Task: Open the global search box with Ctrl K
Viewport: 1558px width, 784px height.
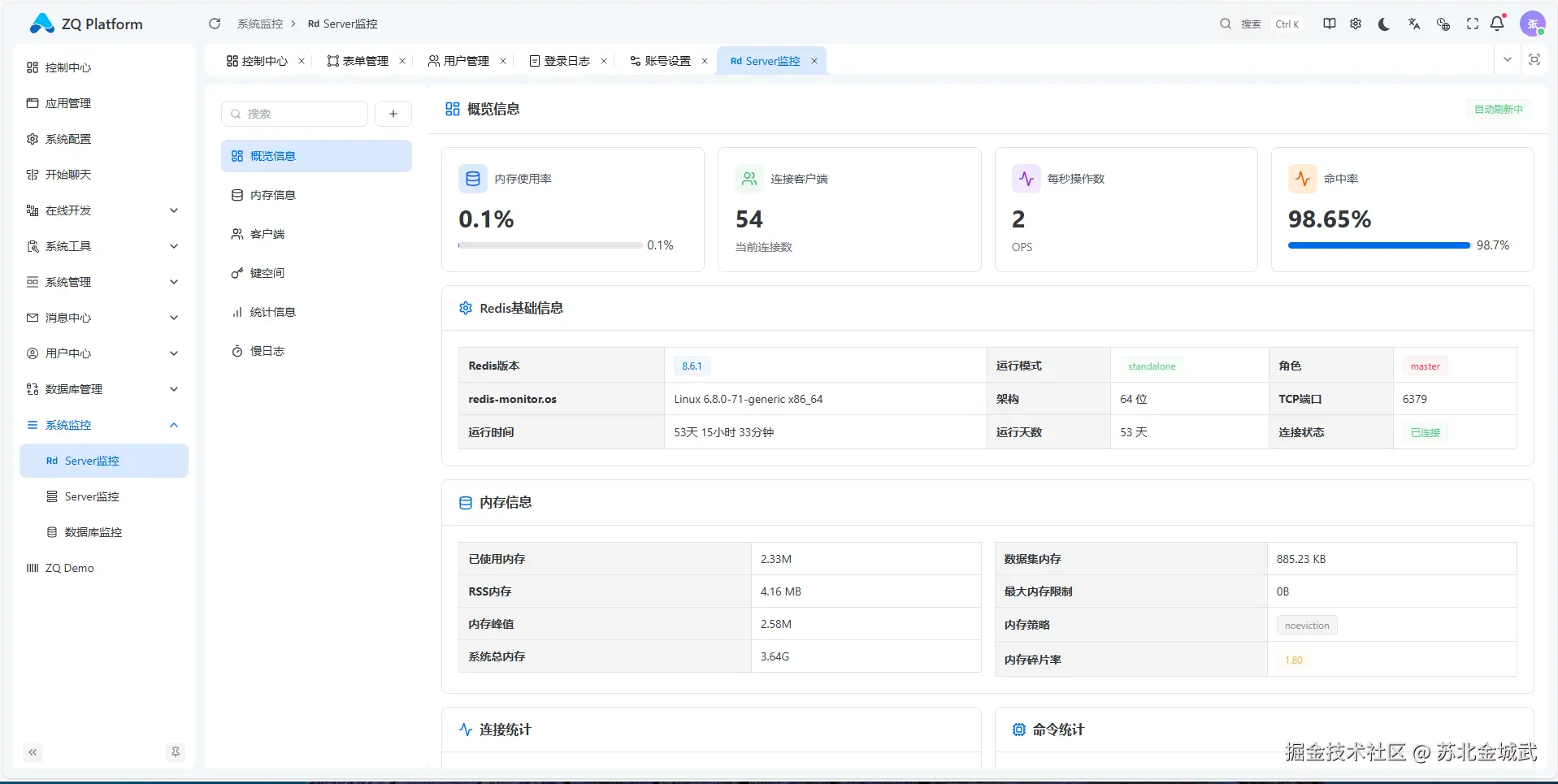Action: 1261,24
